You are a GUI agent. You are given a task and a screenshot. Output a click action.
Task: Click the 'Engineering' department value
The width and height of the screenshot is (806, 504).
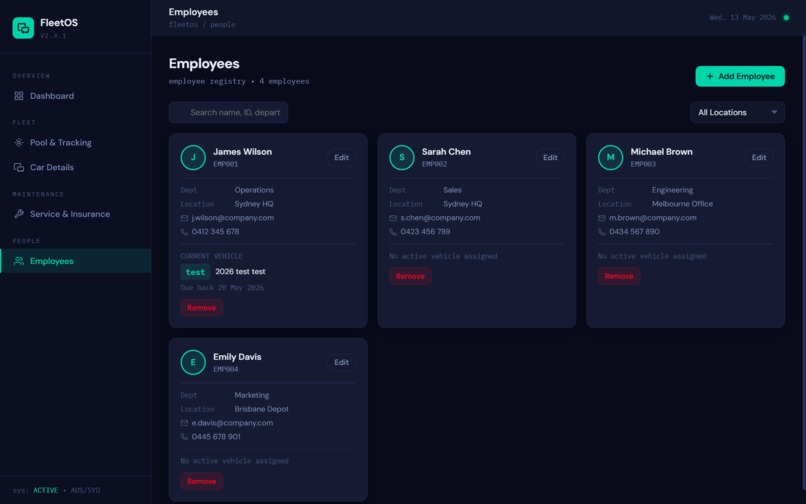point(672,190)
